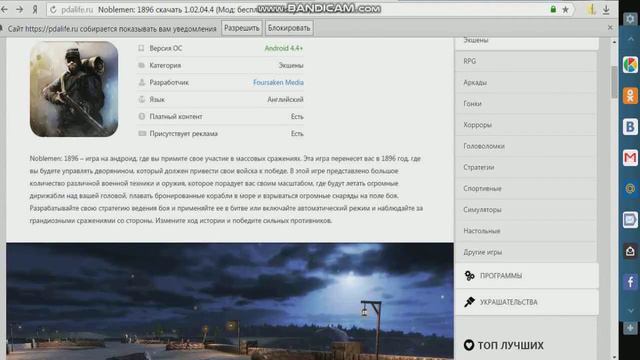Click the page scrollbar thumb
Image resolution: width=640 pixels, height=360 pixels.
point(614,82)
